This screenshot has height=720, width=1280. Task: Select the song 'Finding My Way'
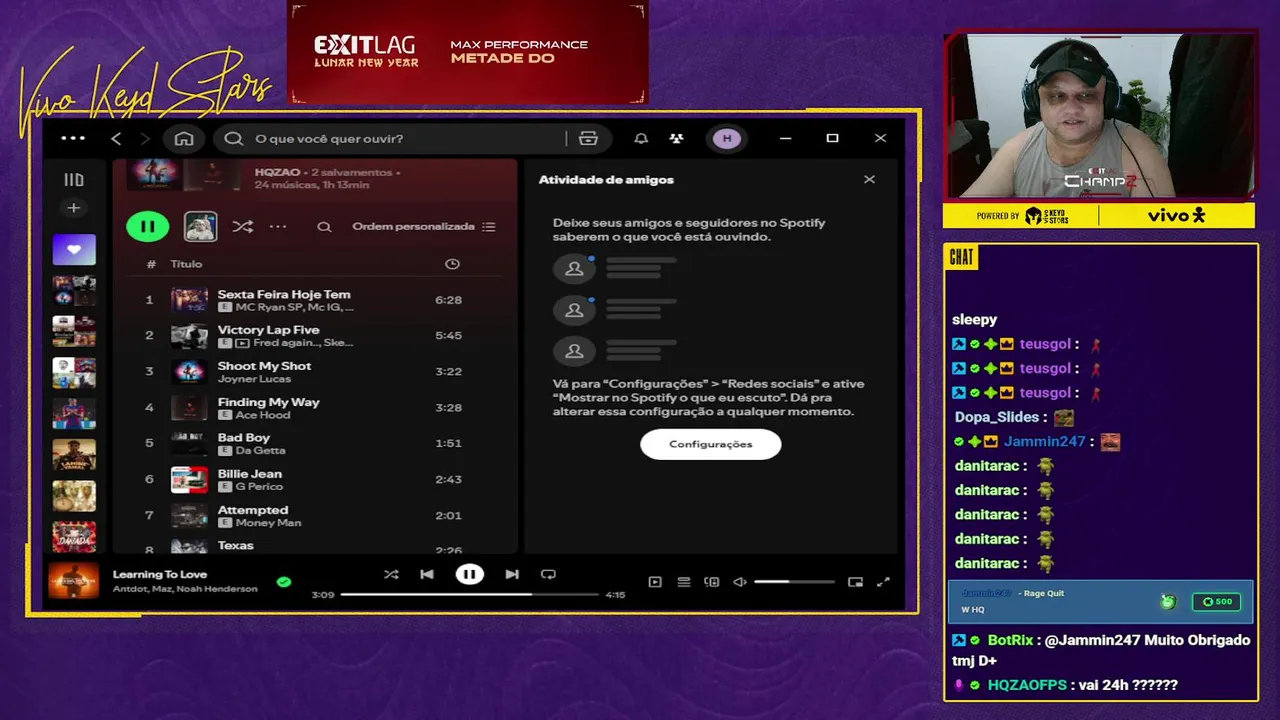coord(268,402)
